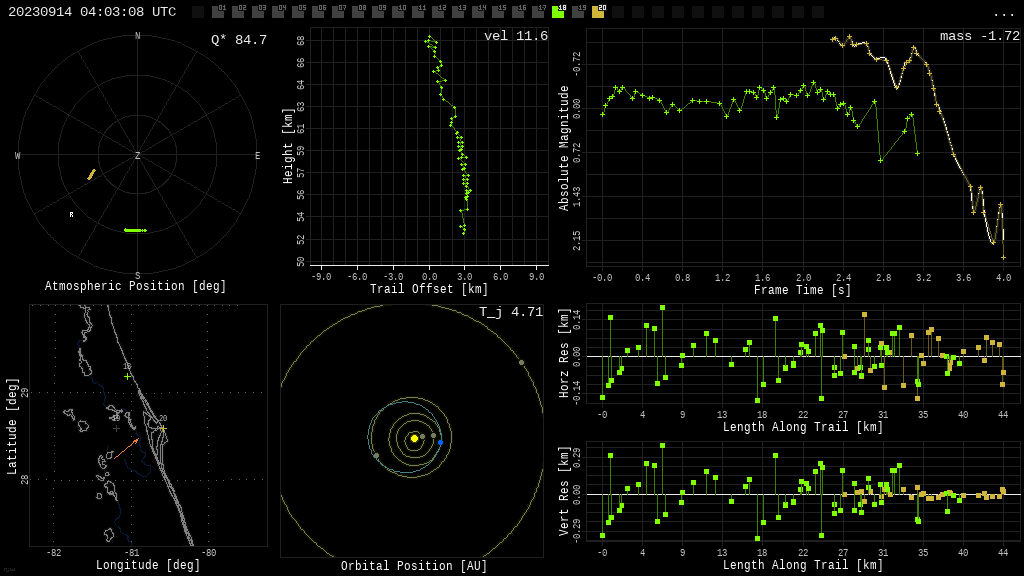Screen dimensions: 1024x576
Task: Click the orange meteor track in sky plot
Action: (x=91, y=174)
